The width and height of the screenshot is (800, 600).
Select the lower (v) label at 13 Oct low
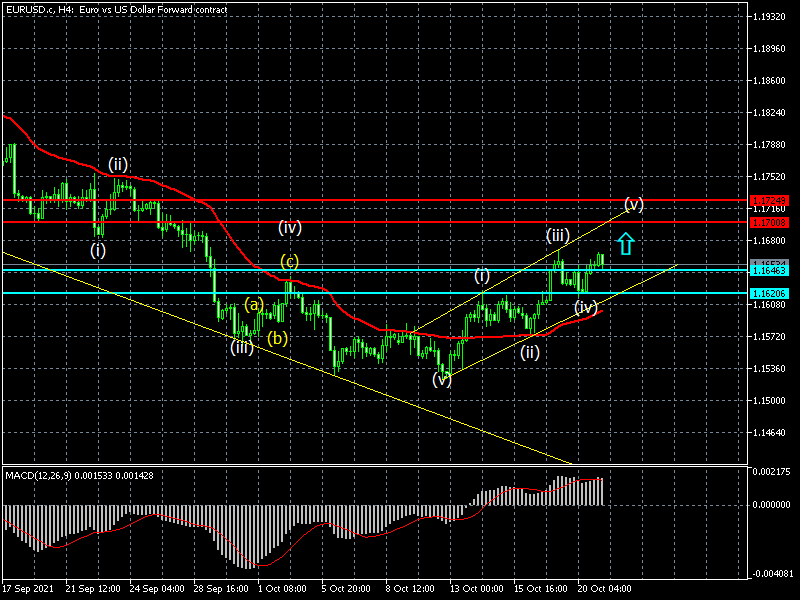[442, 380]
